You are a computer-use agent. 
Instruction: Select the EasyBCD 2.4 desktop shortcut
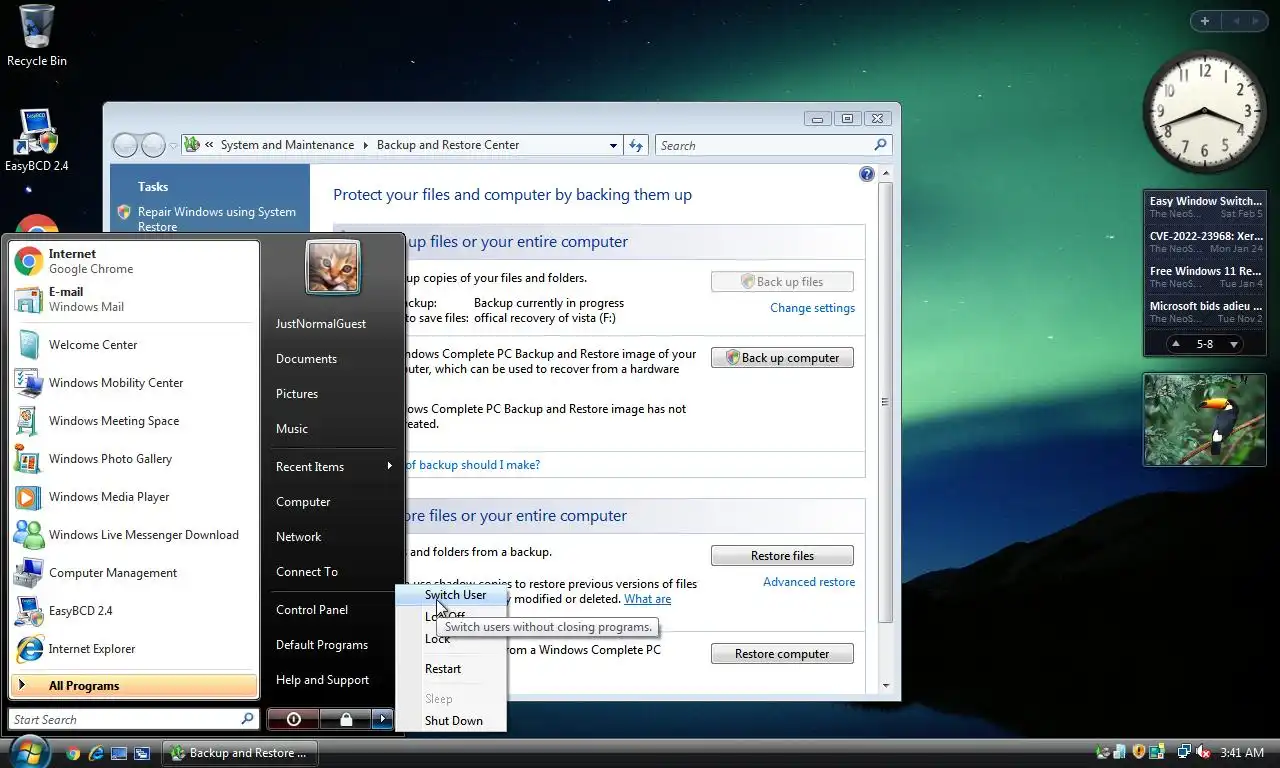[37, 140]
